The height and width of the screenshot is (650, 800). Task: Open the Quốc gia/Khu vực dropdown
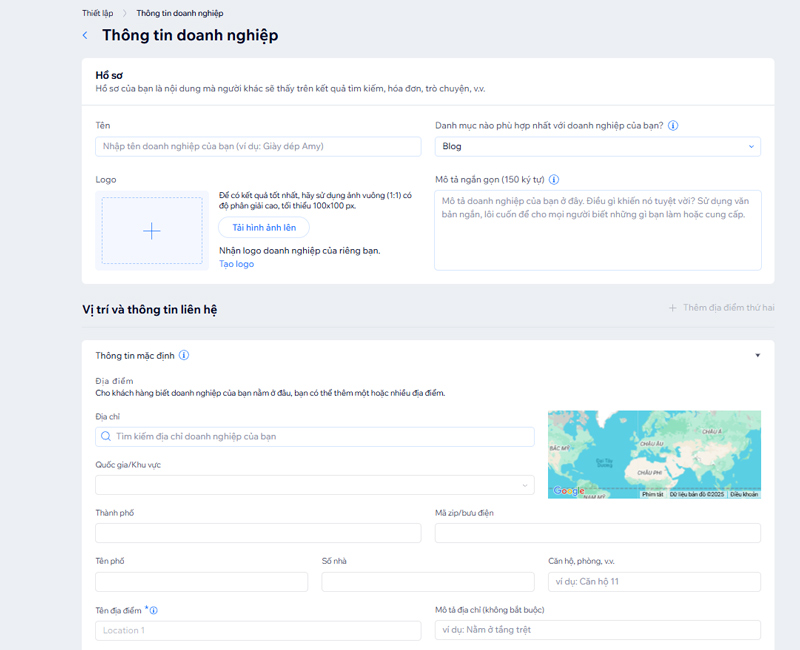click(314, 485)
